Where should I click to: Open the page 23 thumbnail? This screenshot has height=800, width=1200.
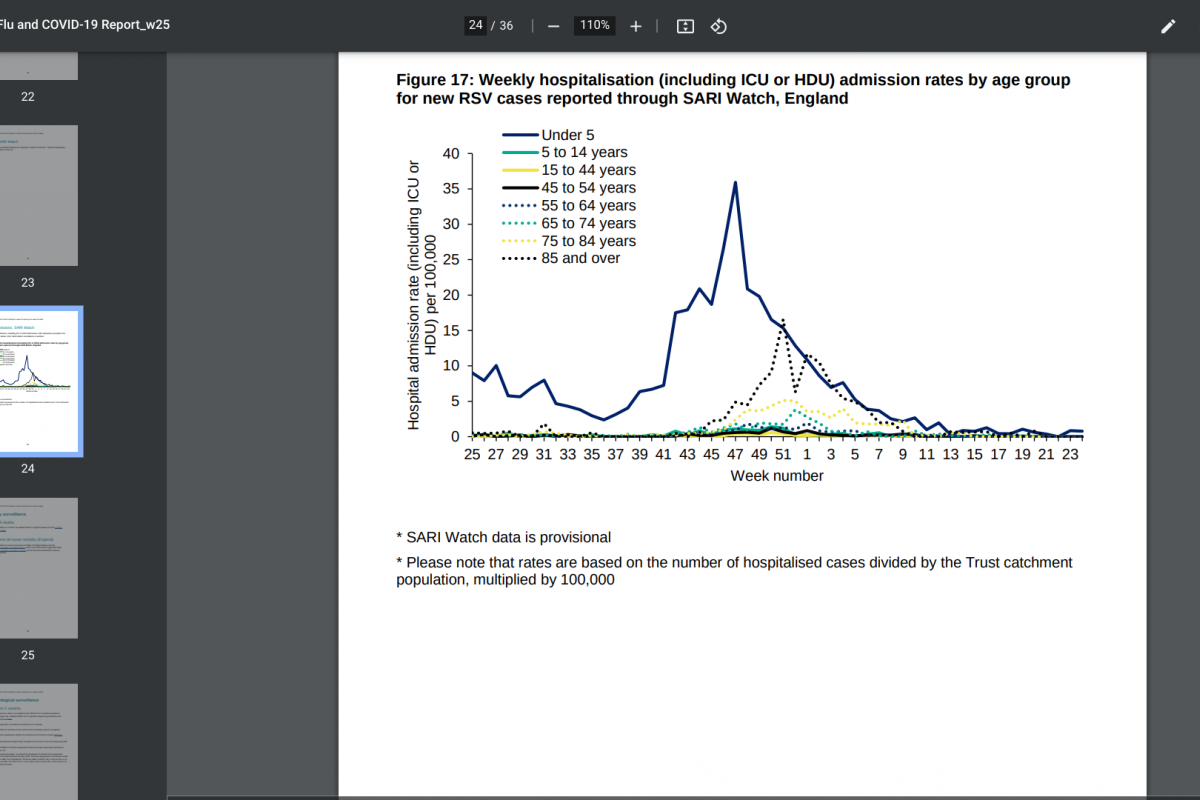[x=38, y=195]
